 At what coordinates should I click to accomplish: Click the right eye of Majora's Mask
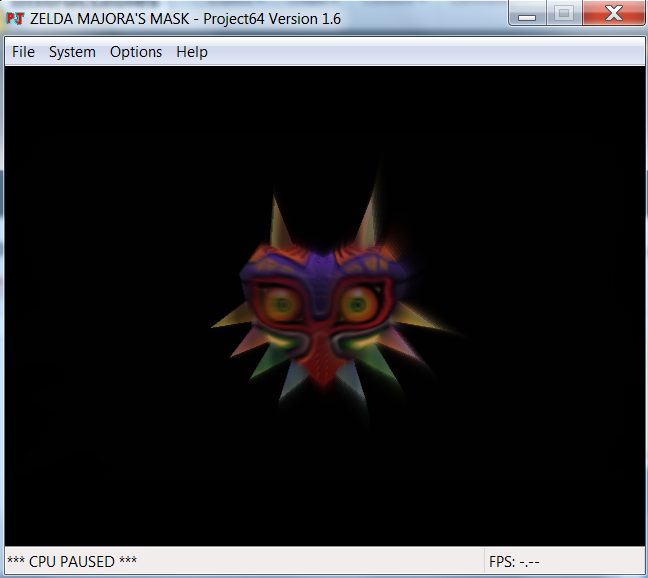pos(356,302)
